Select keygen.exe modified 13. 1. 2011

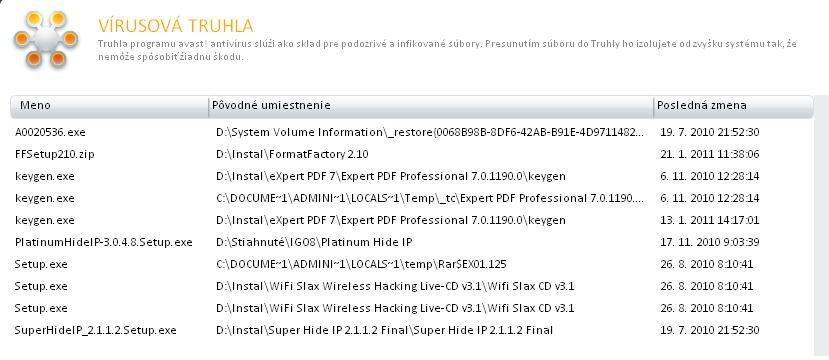411,220
